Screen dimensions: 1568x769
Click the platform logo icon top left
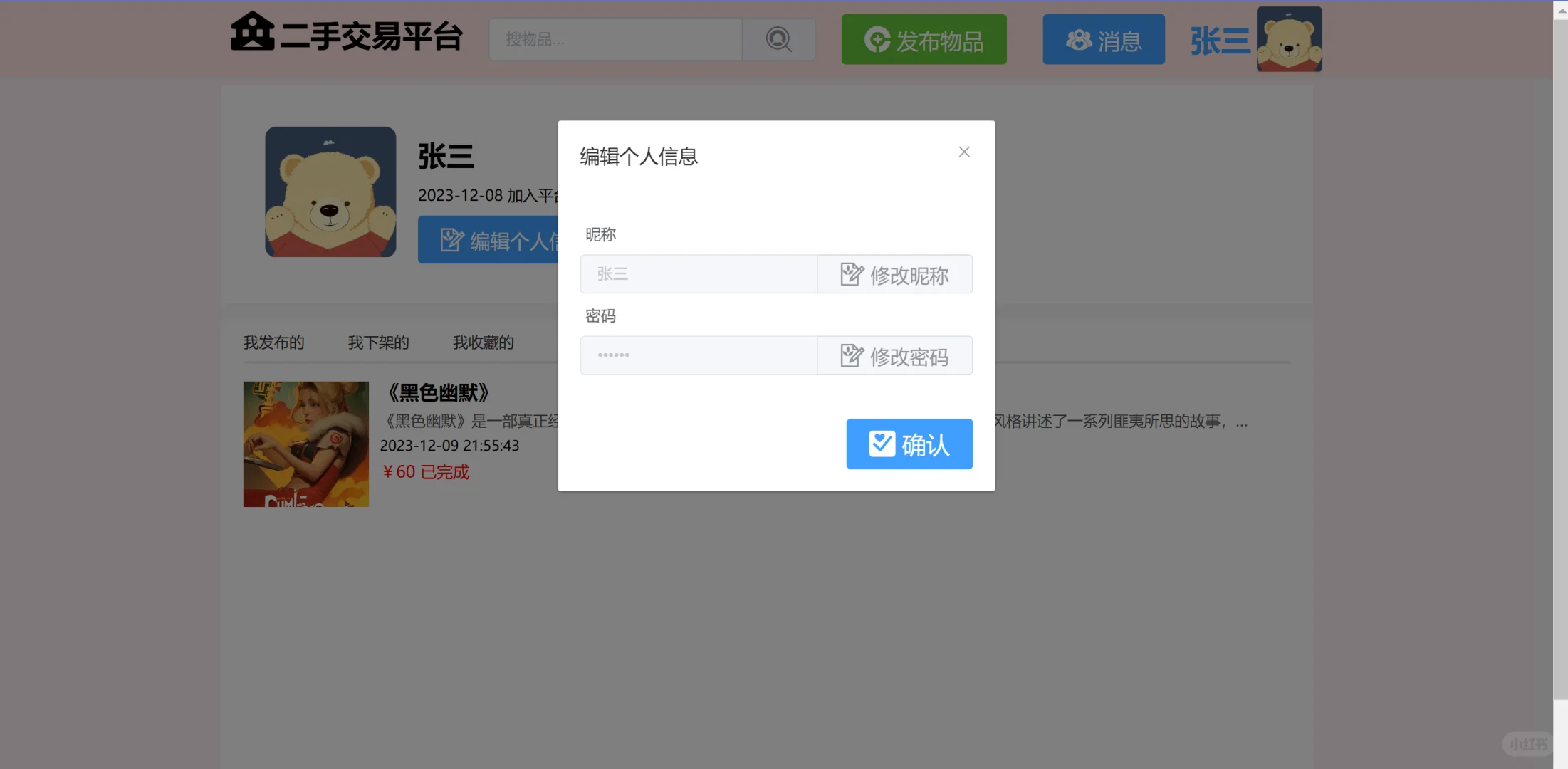coord(251,31)
